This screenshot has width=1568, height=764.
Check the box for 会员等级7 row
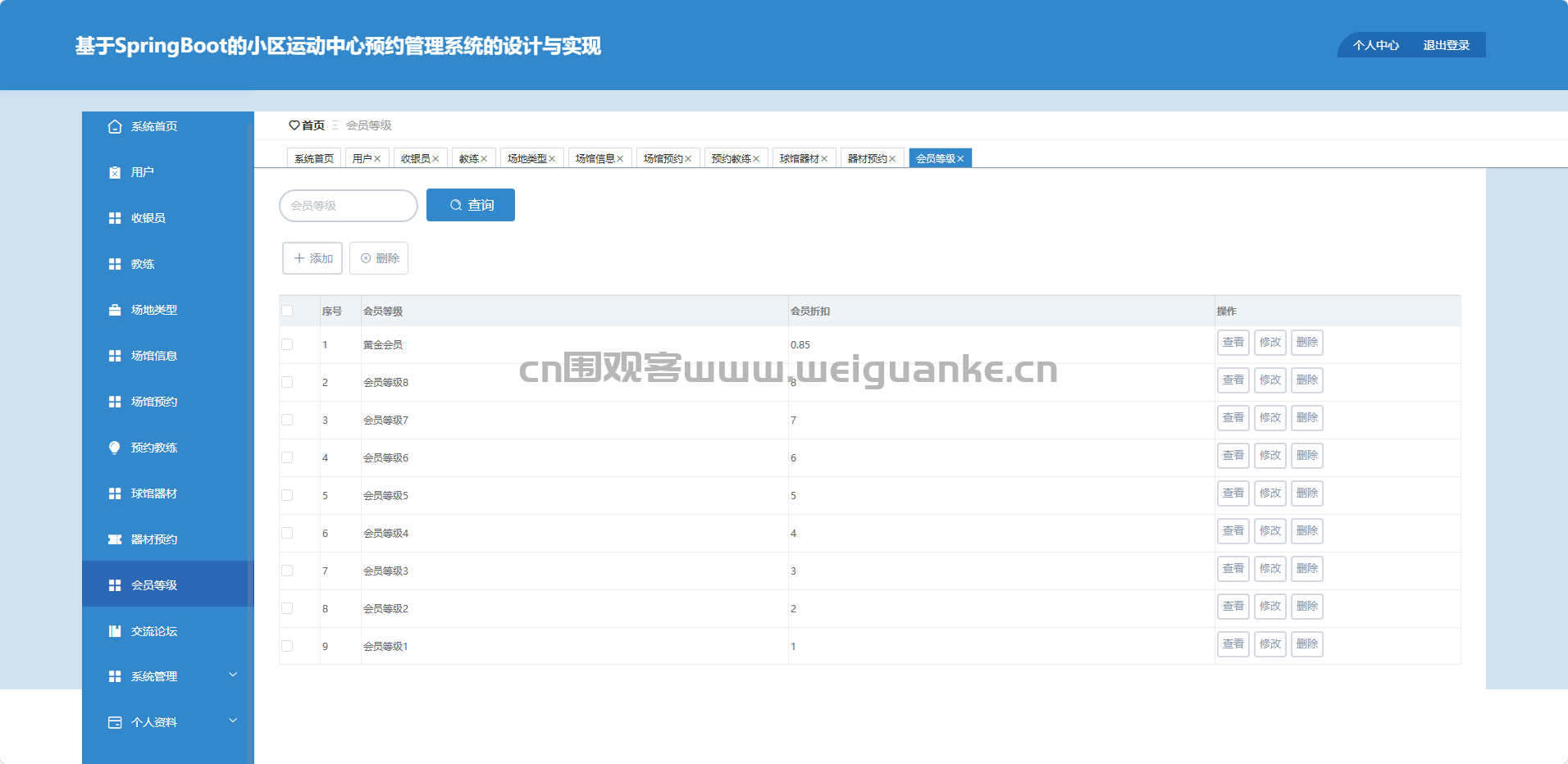(287, 420)
